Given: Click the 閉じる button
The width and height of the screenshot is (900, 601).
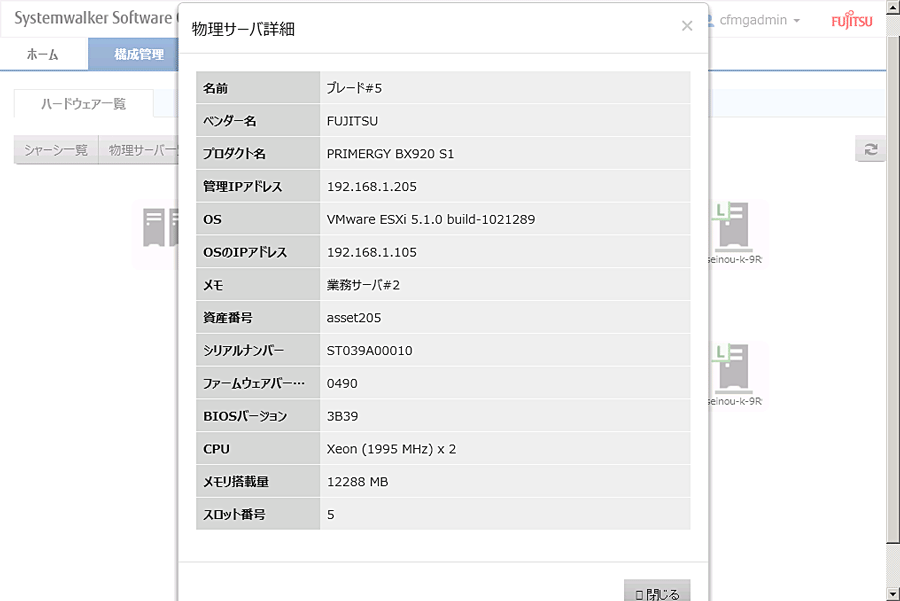Looking at the screenshot, I should pyautogui.click(x=657, y=591).
